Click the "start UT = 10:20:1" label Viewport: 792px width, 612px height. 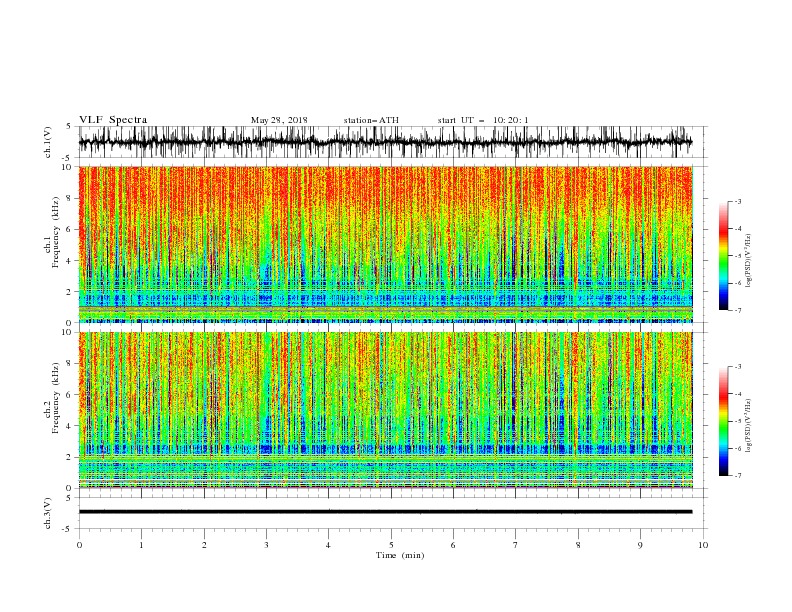click(x=482, y=120)
